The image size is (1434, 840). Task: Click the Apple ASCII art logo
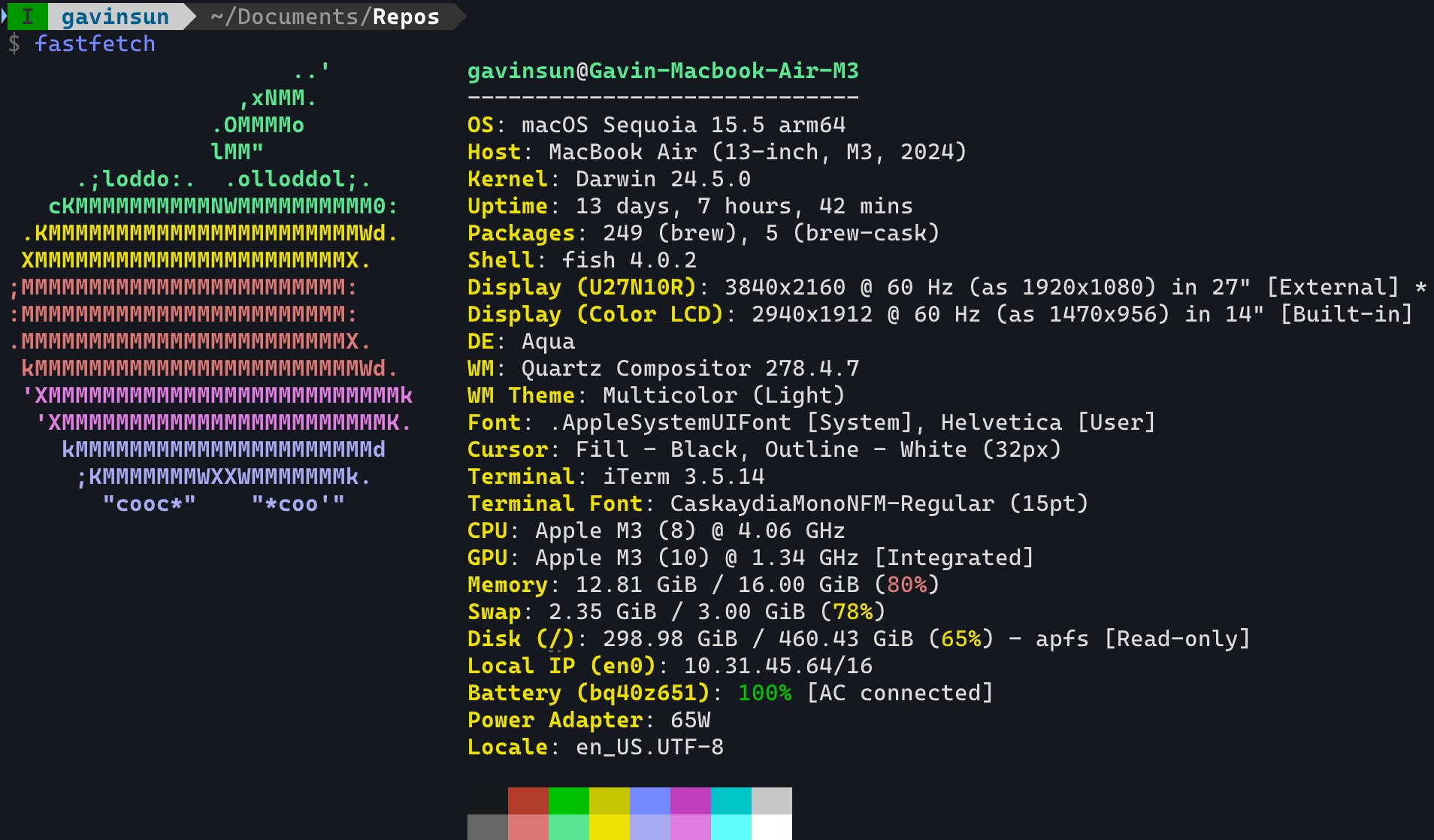click(211, 287)
